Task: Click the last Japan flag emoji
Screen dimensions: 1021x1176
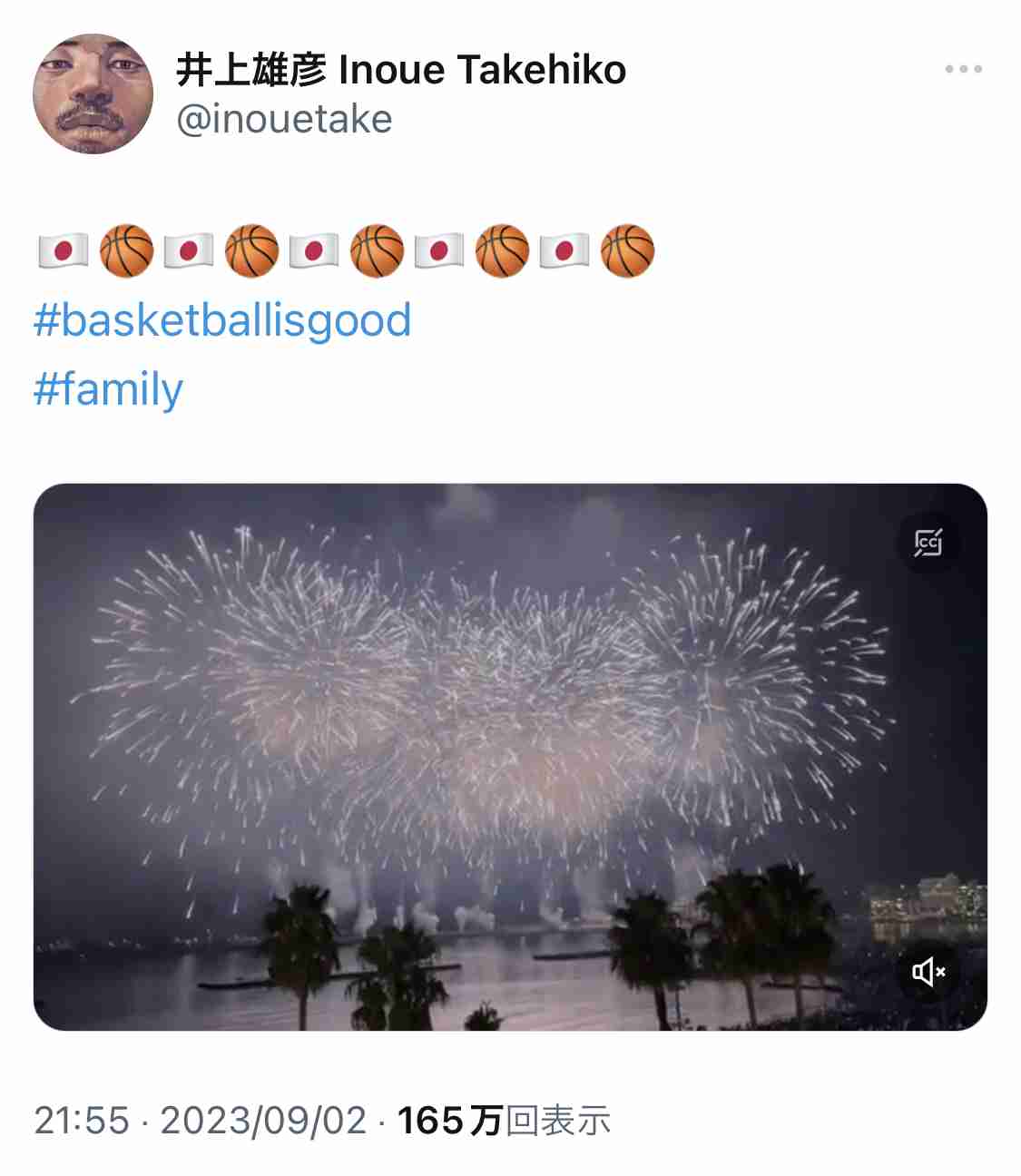Action: [564, 250]
